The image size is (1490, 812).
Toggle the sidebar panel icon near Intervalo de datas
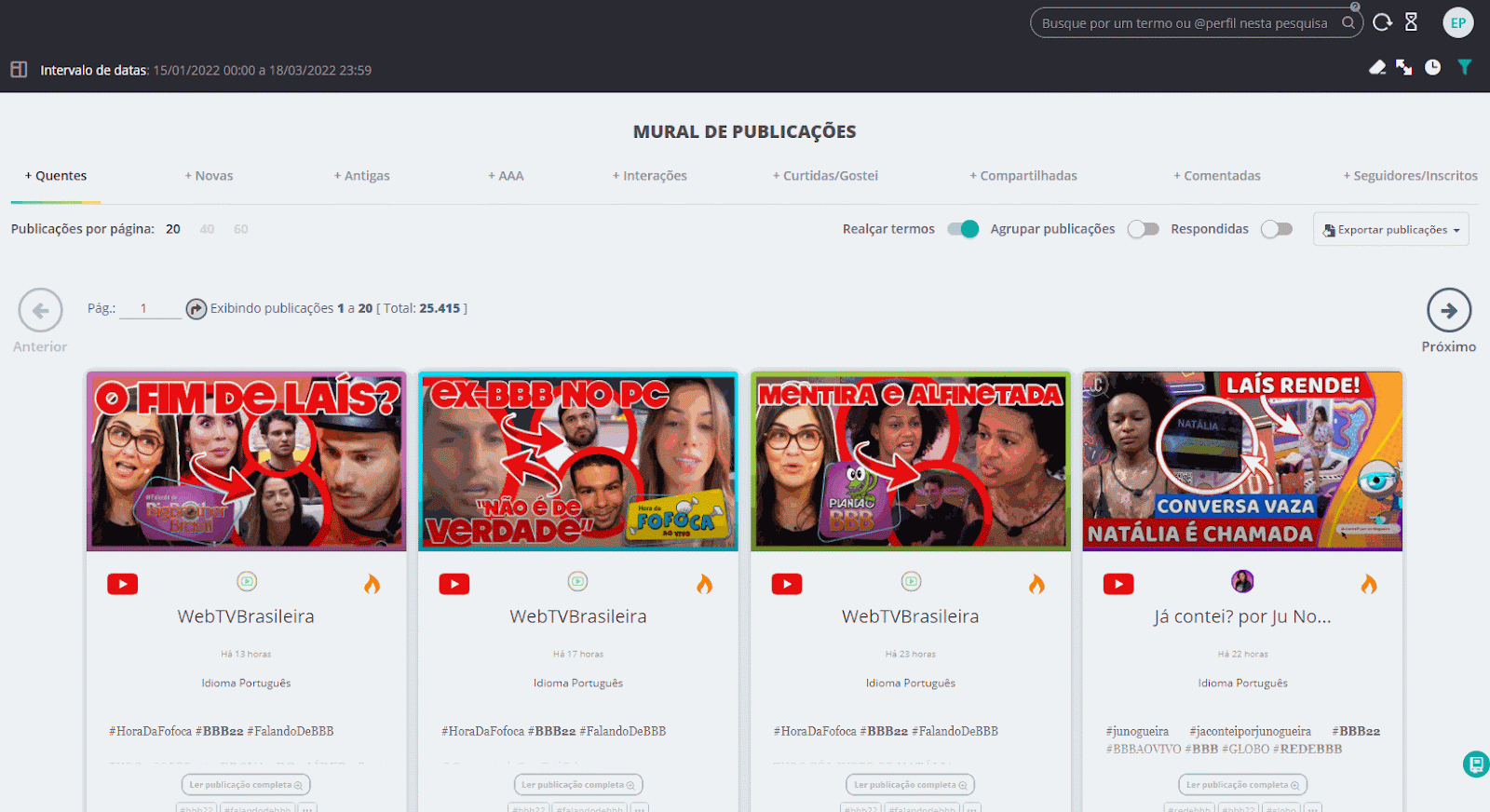click(x=19, y=70)
